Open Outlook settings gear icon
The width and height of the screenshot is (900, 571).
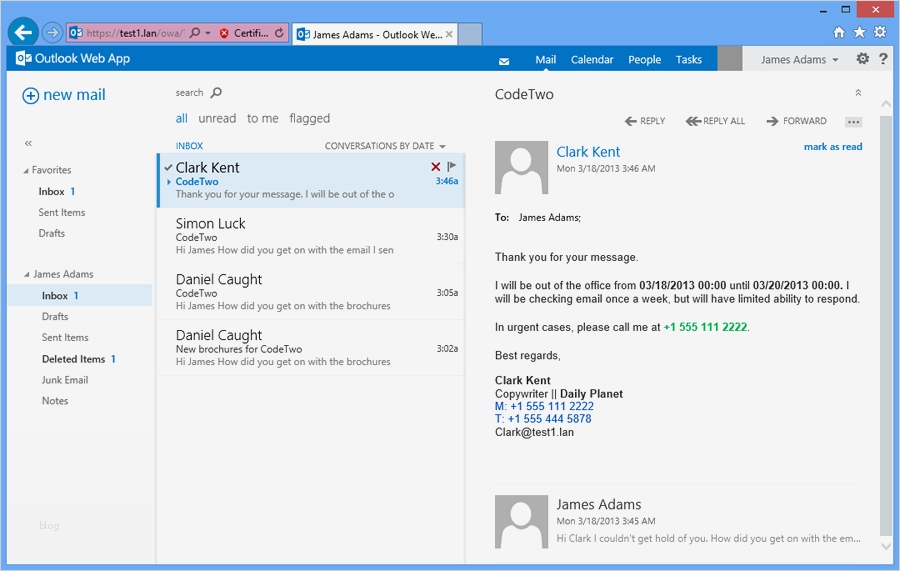[x=862, y=59]
